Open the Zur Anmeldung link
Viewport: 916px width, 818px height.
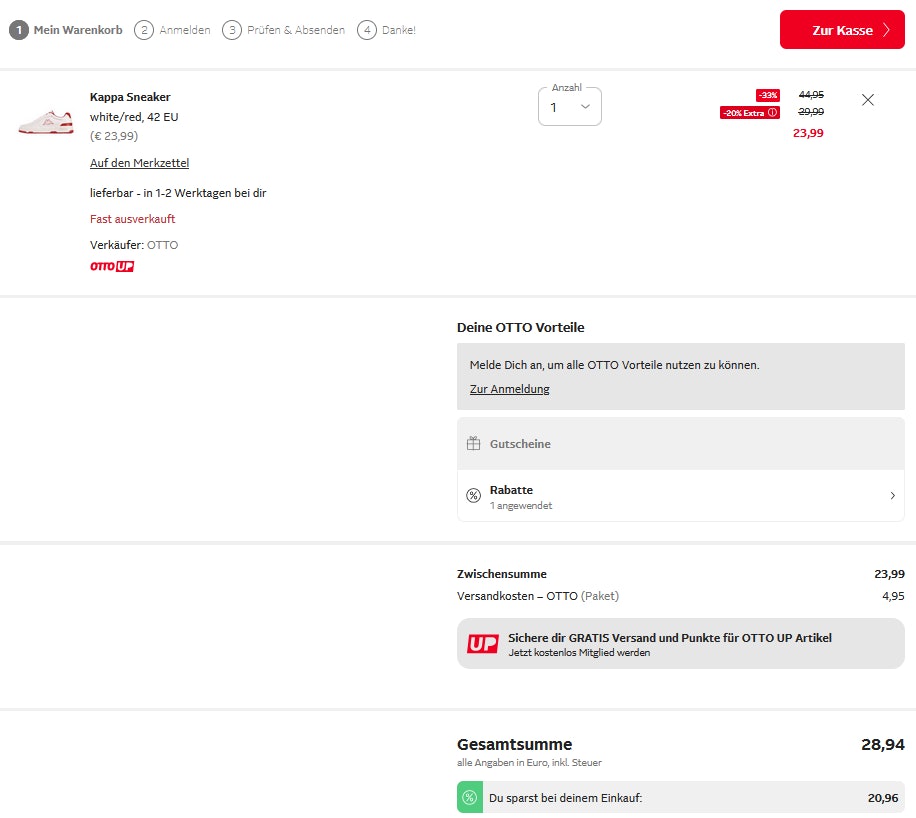click(509, 389)
